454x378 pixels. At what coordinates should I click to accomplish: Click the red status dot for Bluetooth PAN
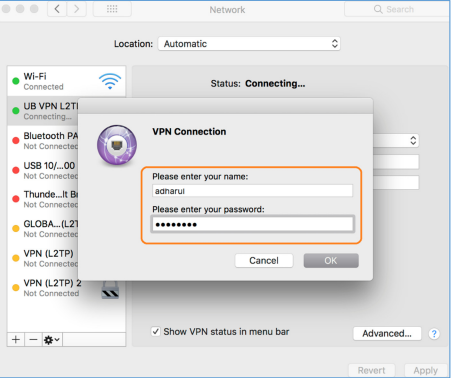(x=16, y=140)
